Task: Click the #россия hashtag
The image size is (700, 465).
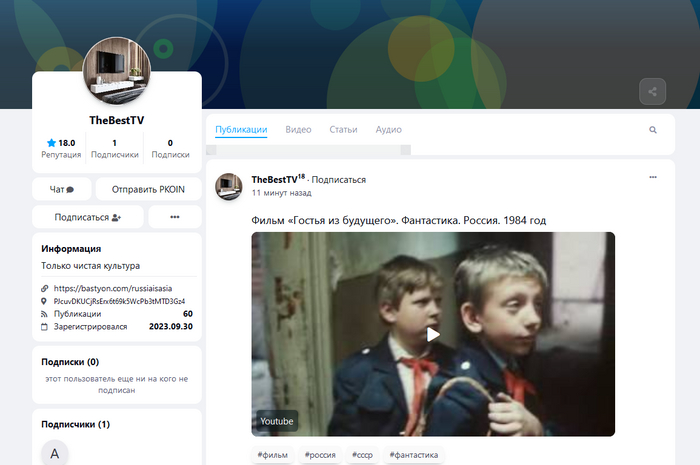Action: tap(320, 455)
